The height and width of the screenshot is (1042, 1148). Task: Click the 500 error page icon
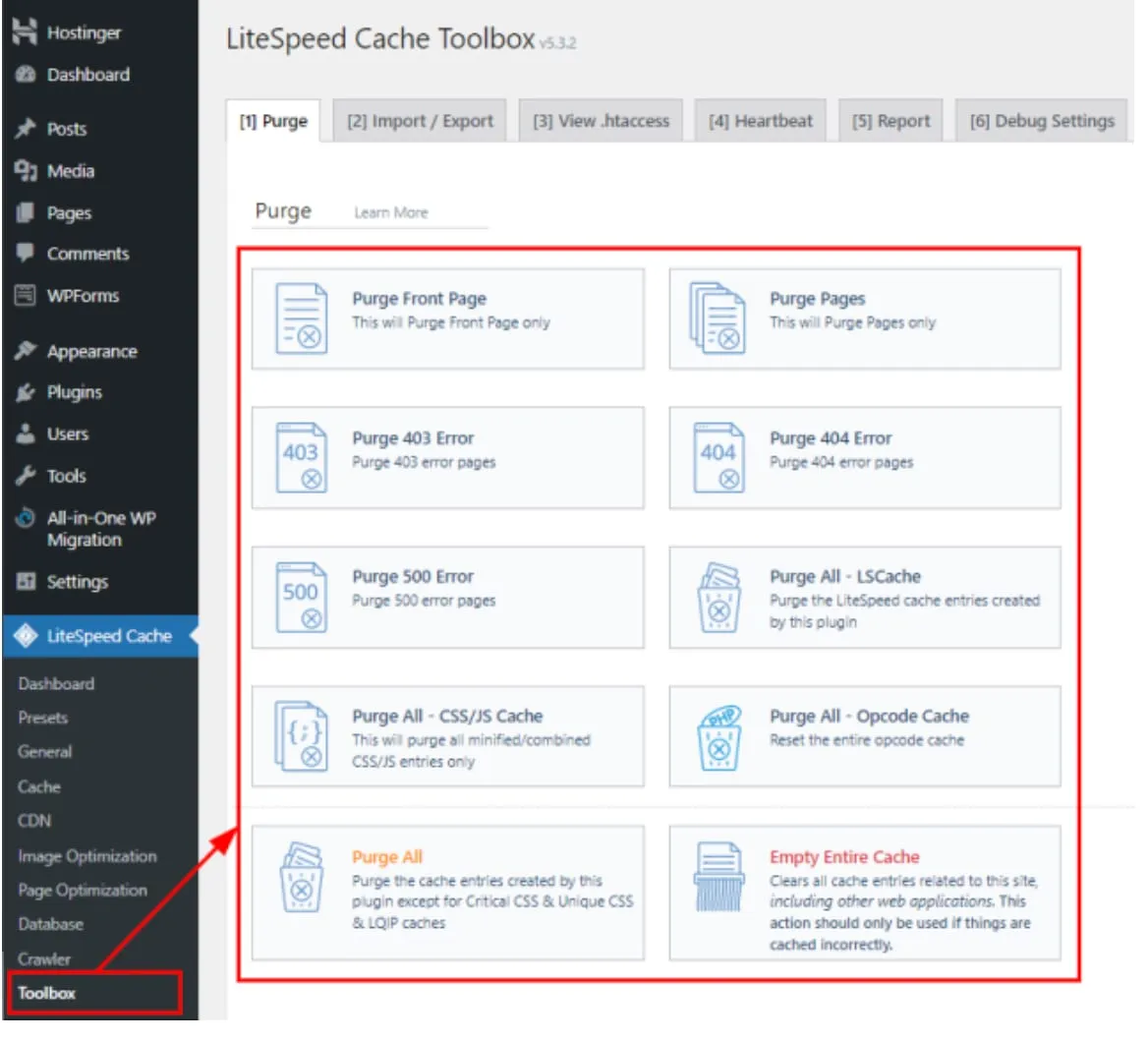pos(301,597)
